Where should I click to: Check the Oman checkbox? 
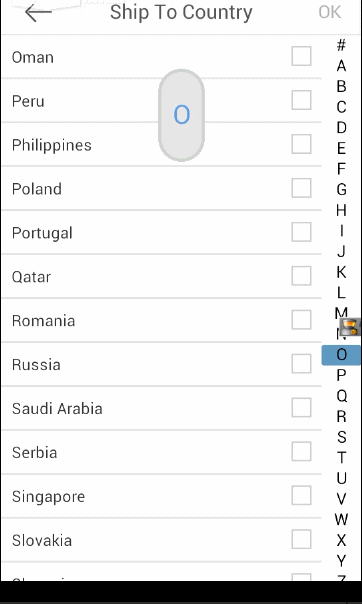point(301,56)
